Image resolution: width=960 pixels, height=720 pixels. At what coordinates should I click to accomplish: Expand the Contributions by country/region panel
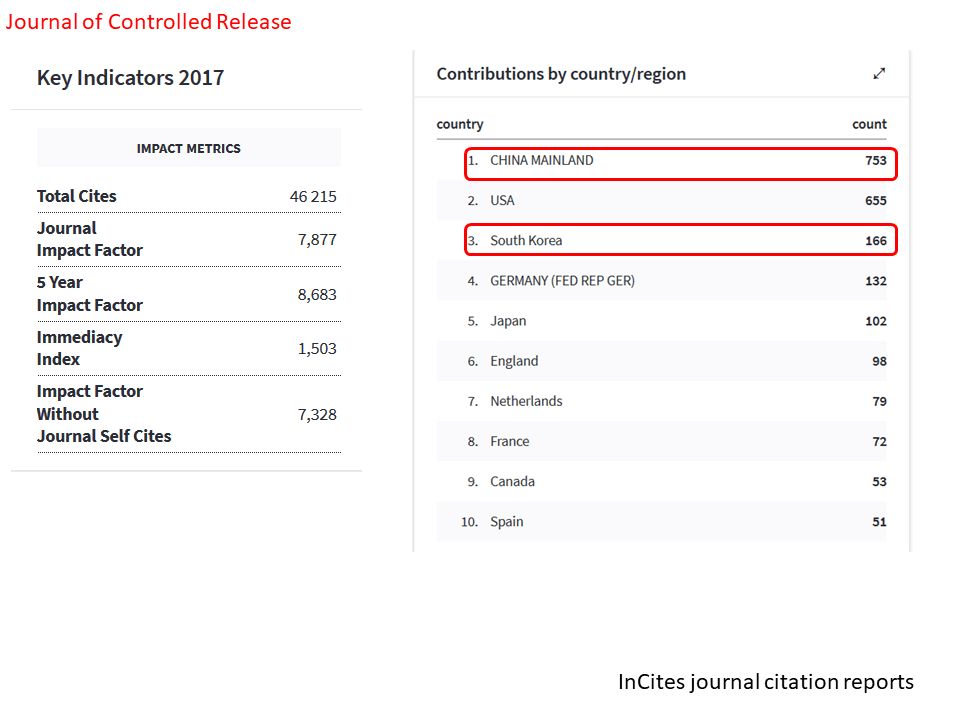(879, 73)
